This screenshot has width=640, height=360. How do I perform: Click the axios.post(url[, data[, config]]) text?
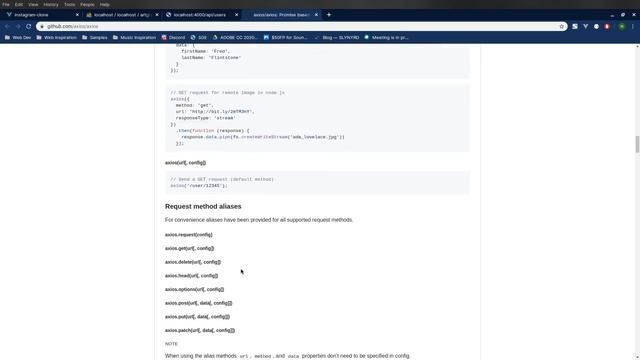[198, 303]
